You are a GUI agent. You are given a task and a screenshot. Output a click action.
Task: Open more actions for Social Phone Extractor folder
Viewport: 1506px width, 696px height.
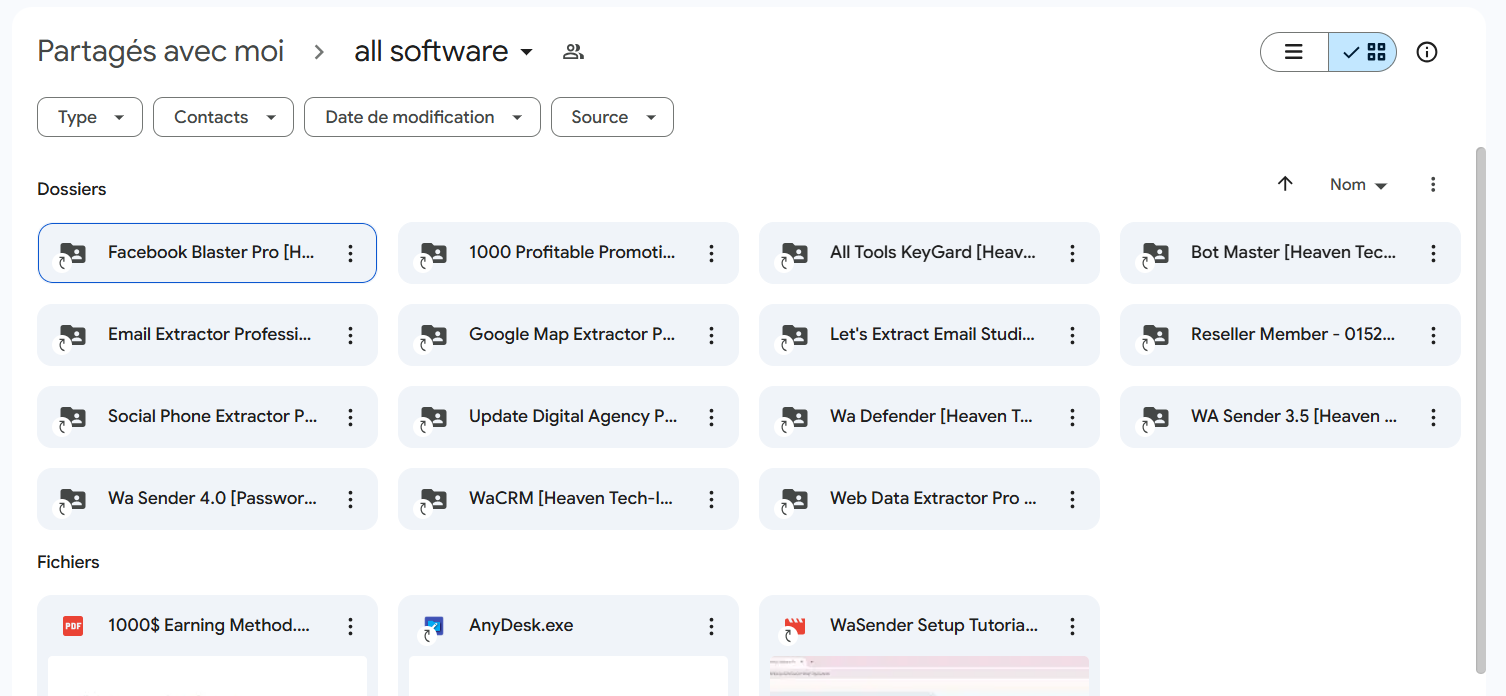click(351, 417)
